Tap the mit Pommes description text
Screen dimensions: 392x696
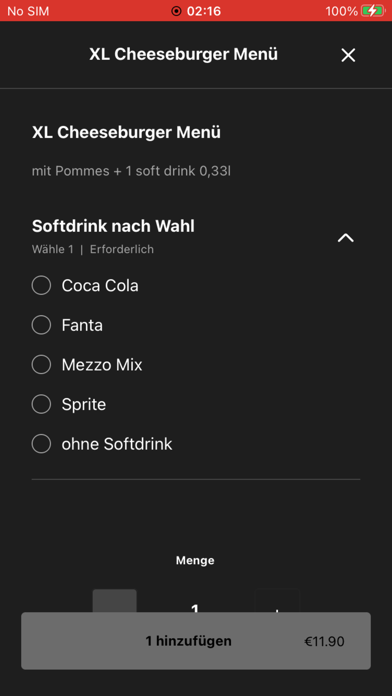131,171
